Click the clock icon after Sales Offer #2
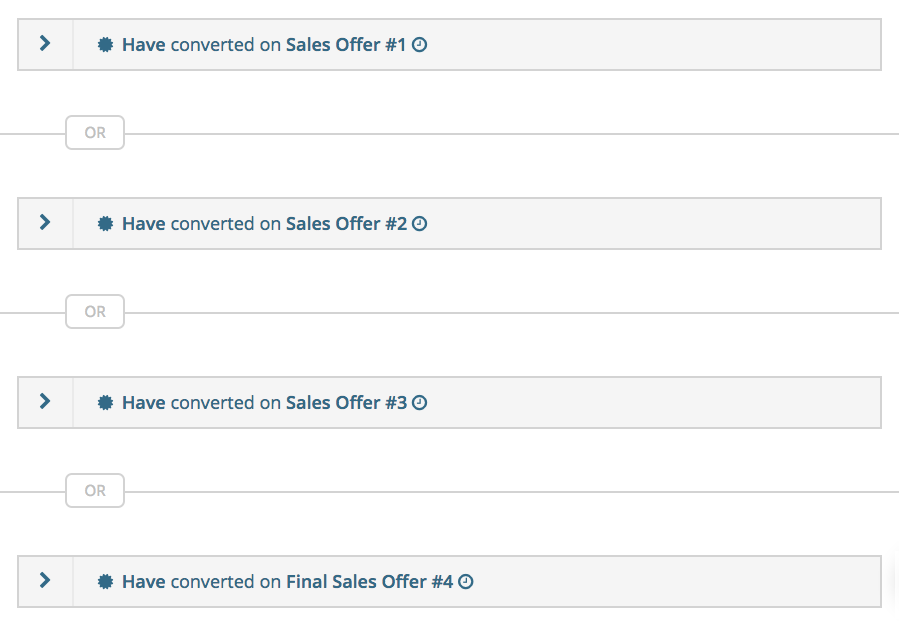 tap(419, 224)
